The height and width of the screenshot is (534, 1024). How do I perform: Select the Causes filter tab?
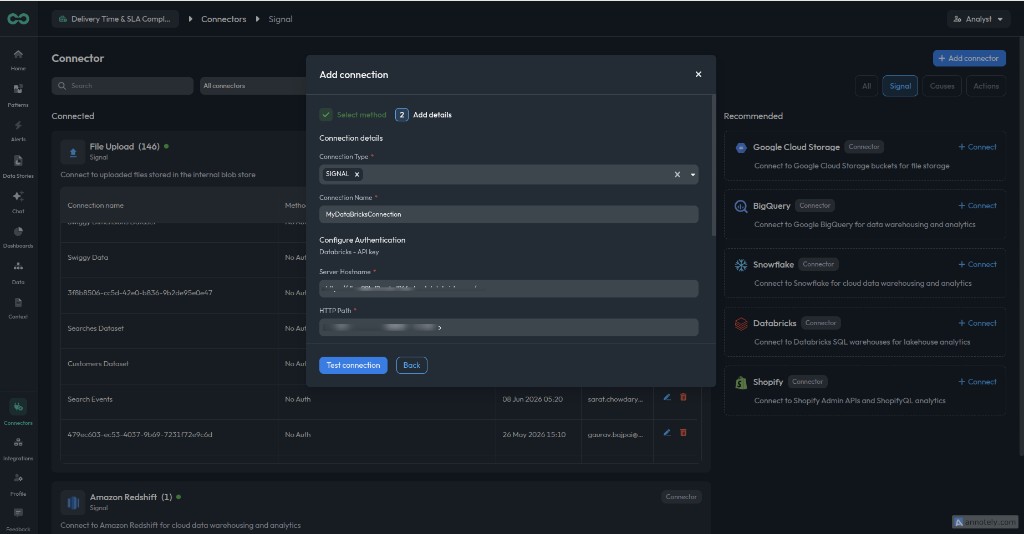(942, 86)
